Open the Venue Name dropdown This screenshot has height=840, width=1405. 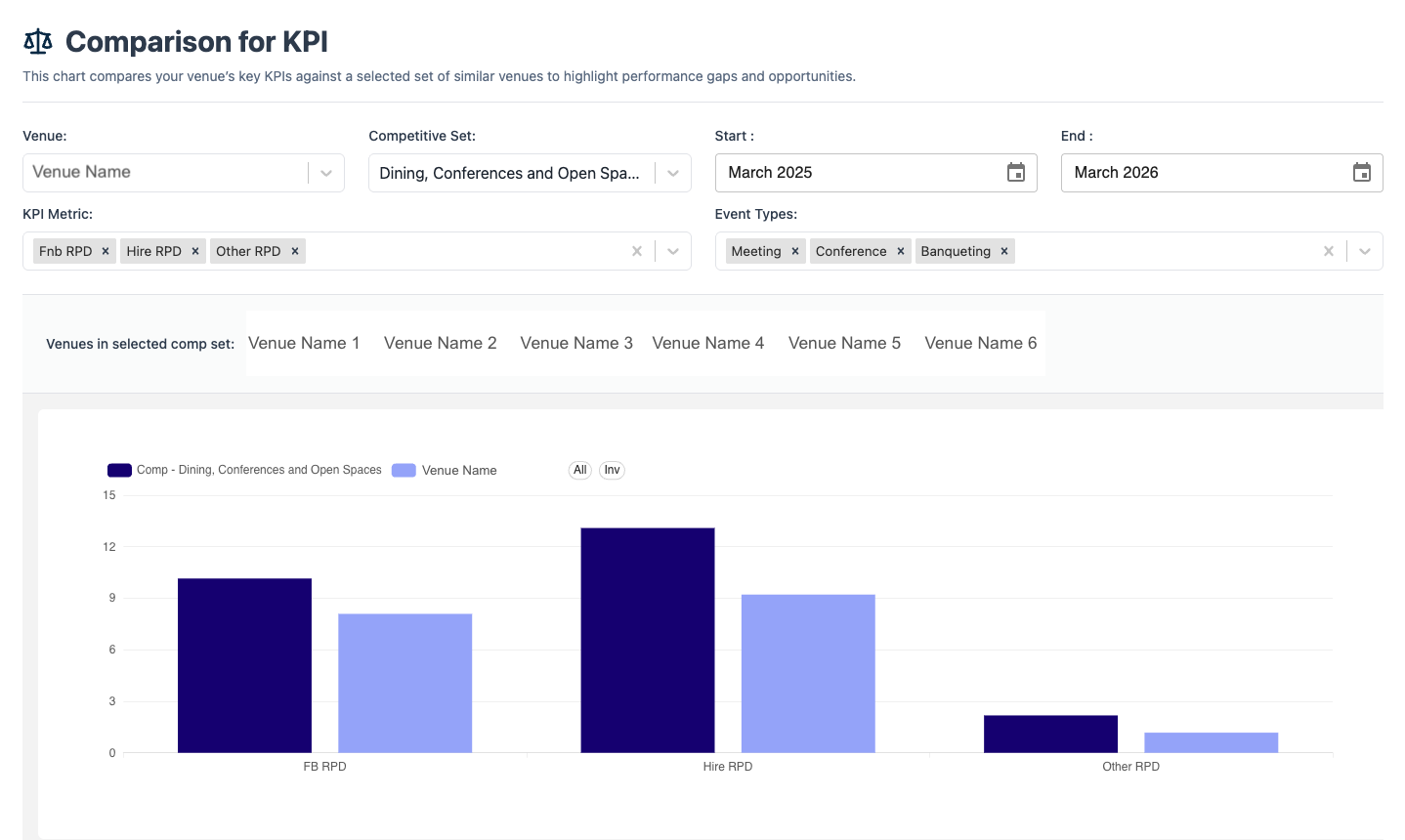click(326, 172)
